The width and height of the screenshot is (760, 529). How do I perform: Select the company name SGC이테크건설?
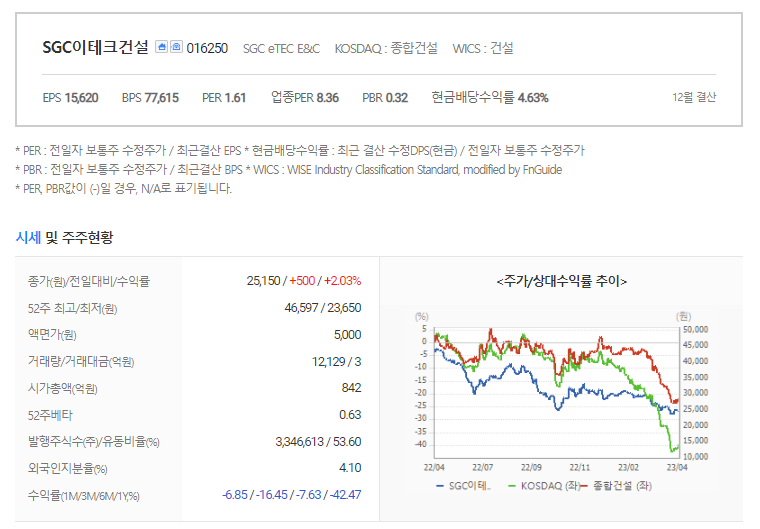tap(95, 48)
